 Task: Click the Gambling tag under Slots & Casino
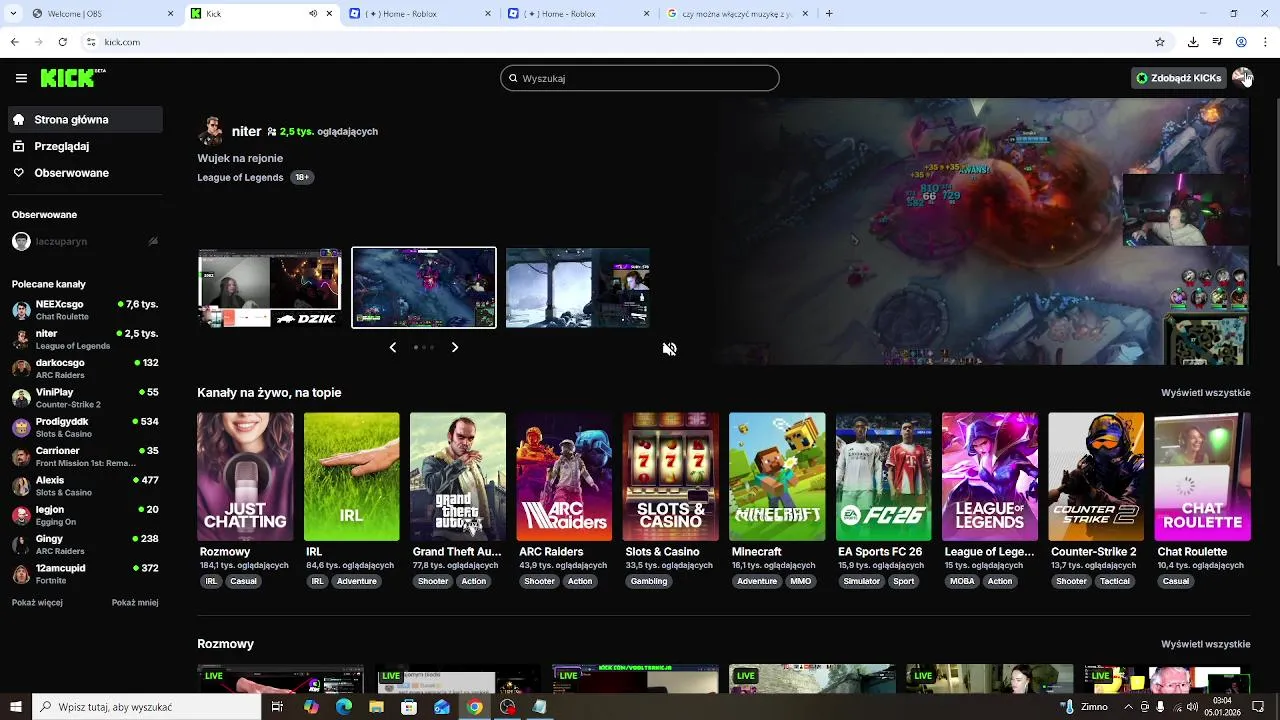click(649, 581)
